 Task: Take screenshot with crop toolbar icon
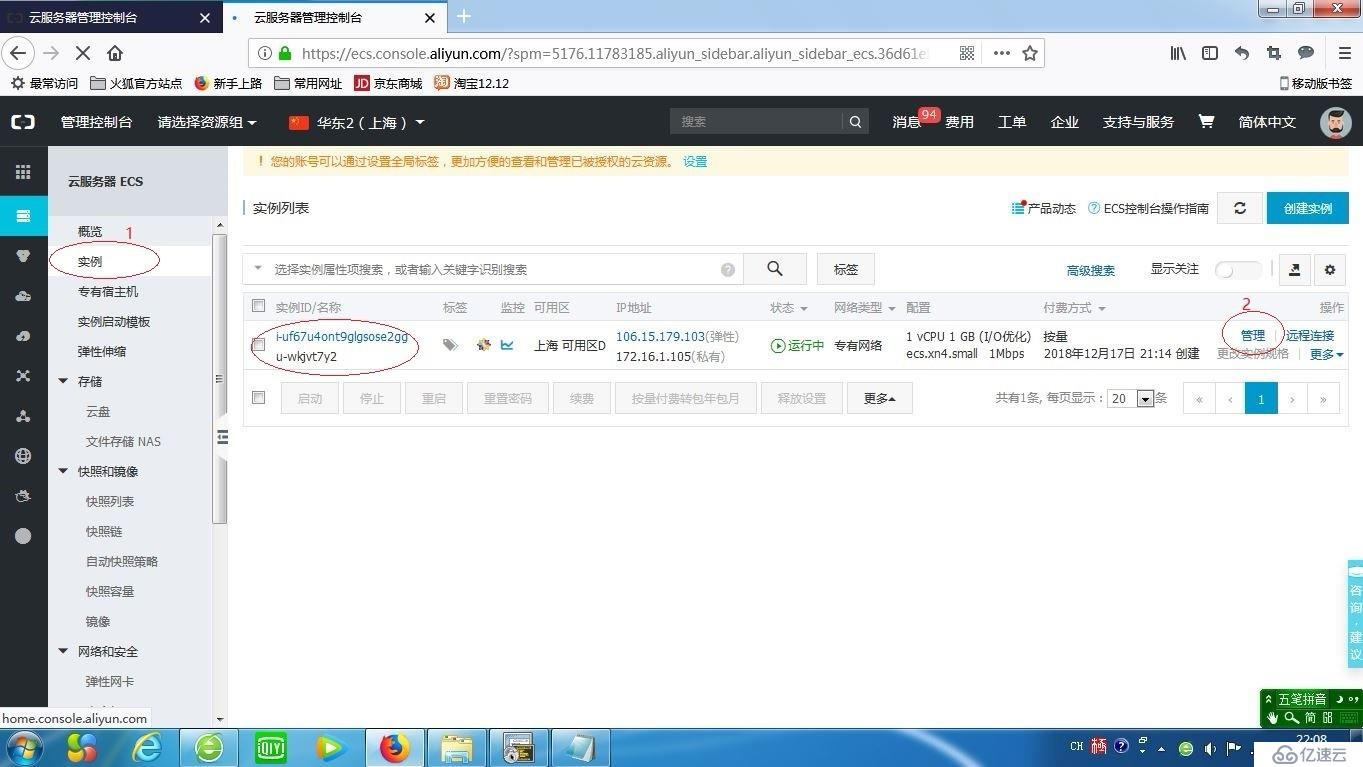click(x=1273, y=53)
